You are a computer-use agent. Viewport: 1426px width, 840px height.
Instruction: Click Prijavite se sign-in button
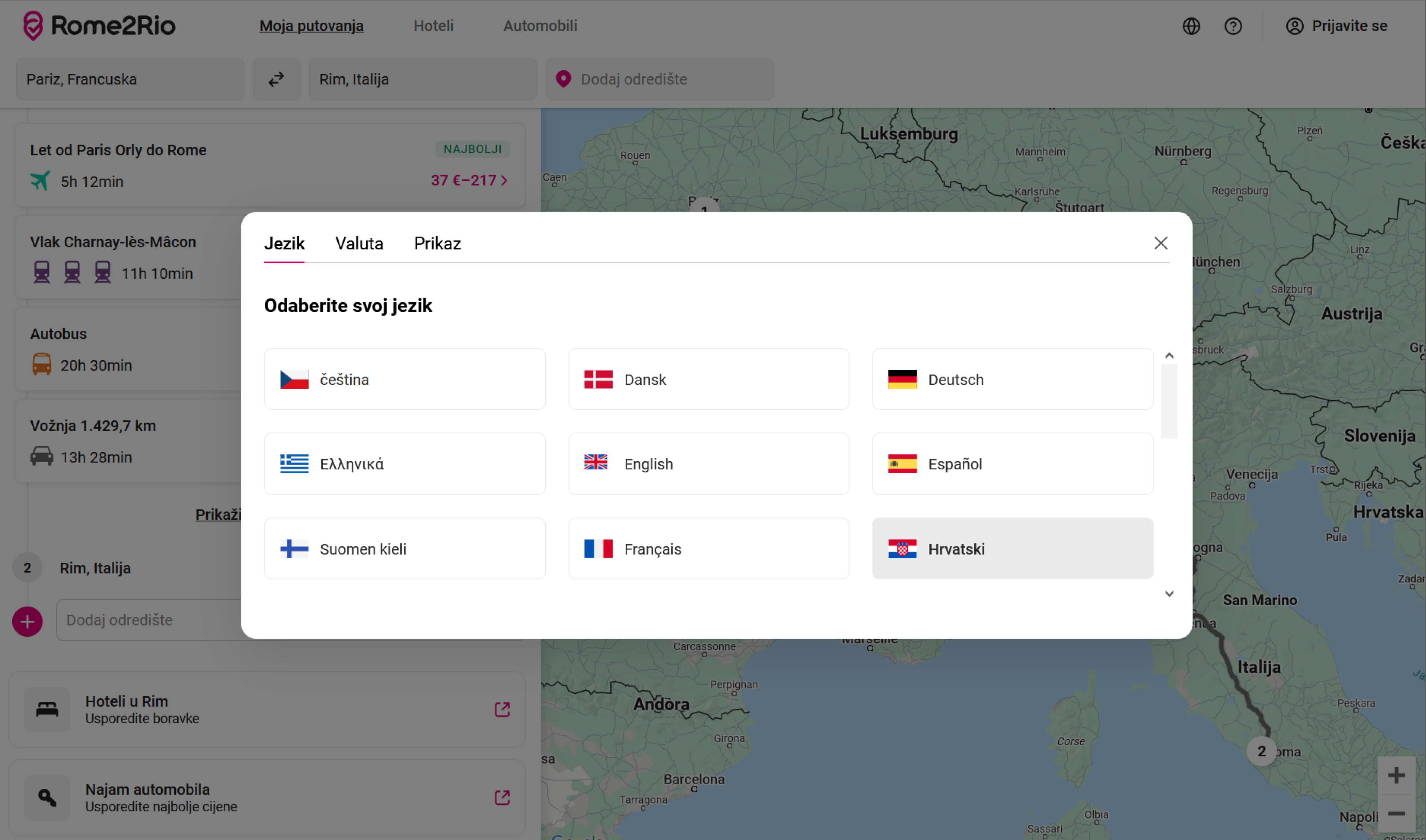click(x=1336, y=26)
